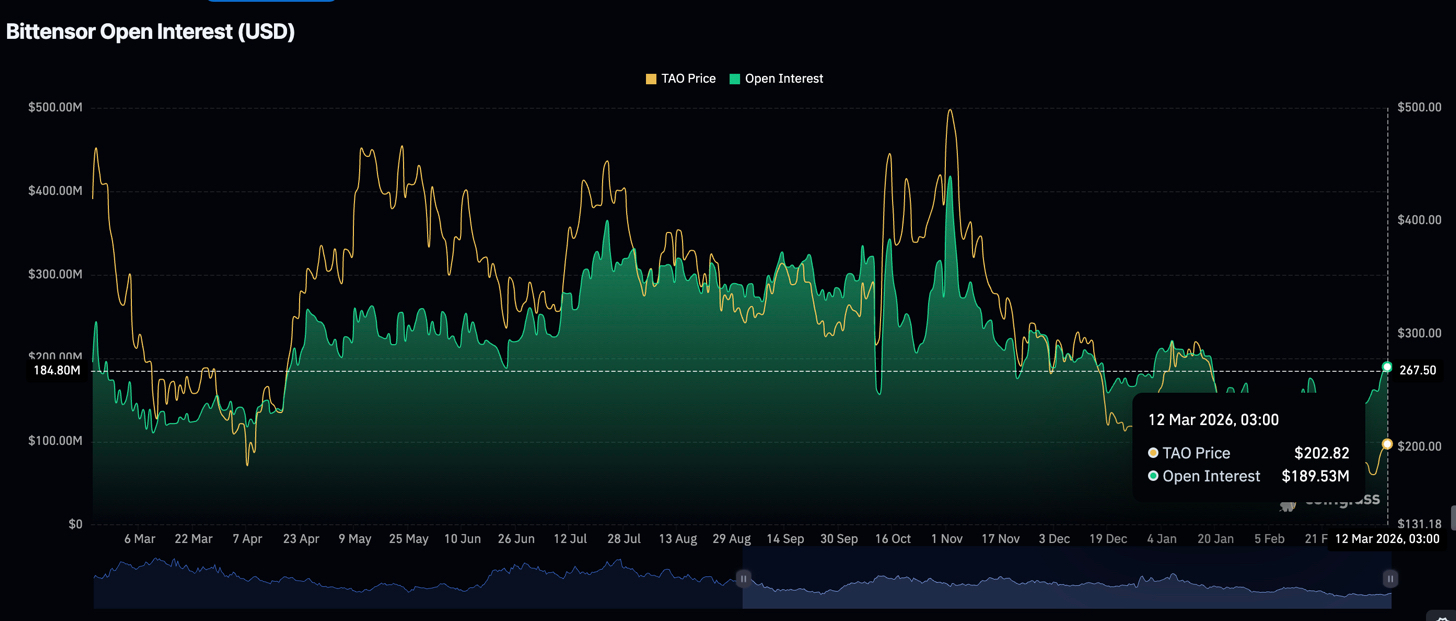Screen dimensions: 1456x621
Task: Select the yellow TAO Price endpoint marker
Action: point(1387,444)
